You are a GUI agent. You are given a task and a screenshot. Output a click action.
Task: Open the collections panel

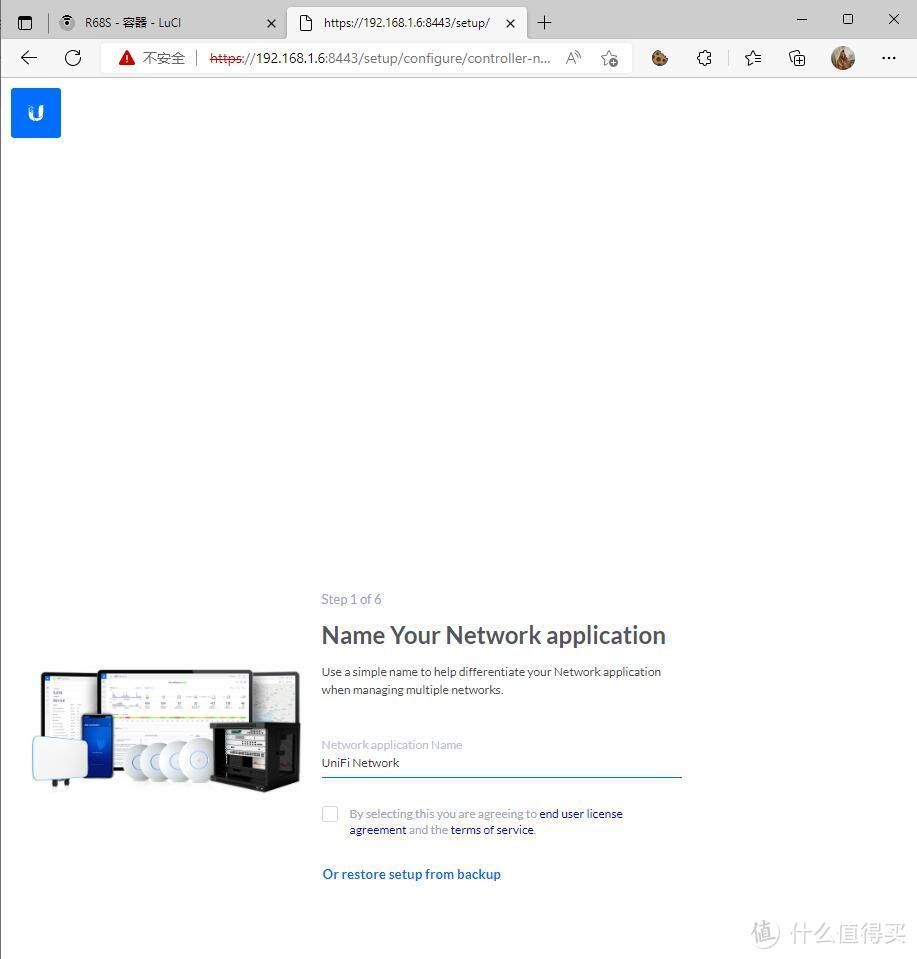tap(797, 58)
